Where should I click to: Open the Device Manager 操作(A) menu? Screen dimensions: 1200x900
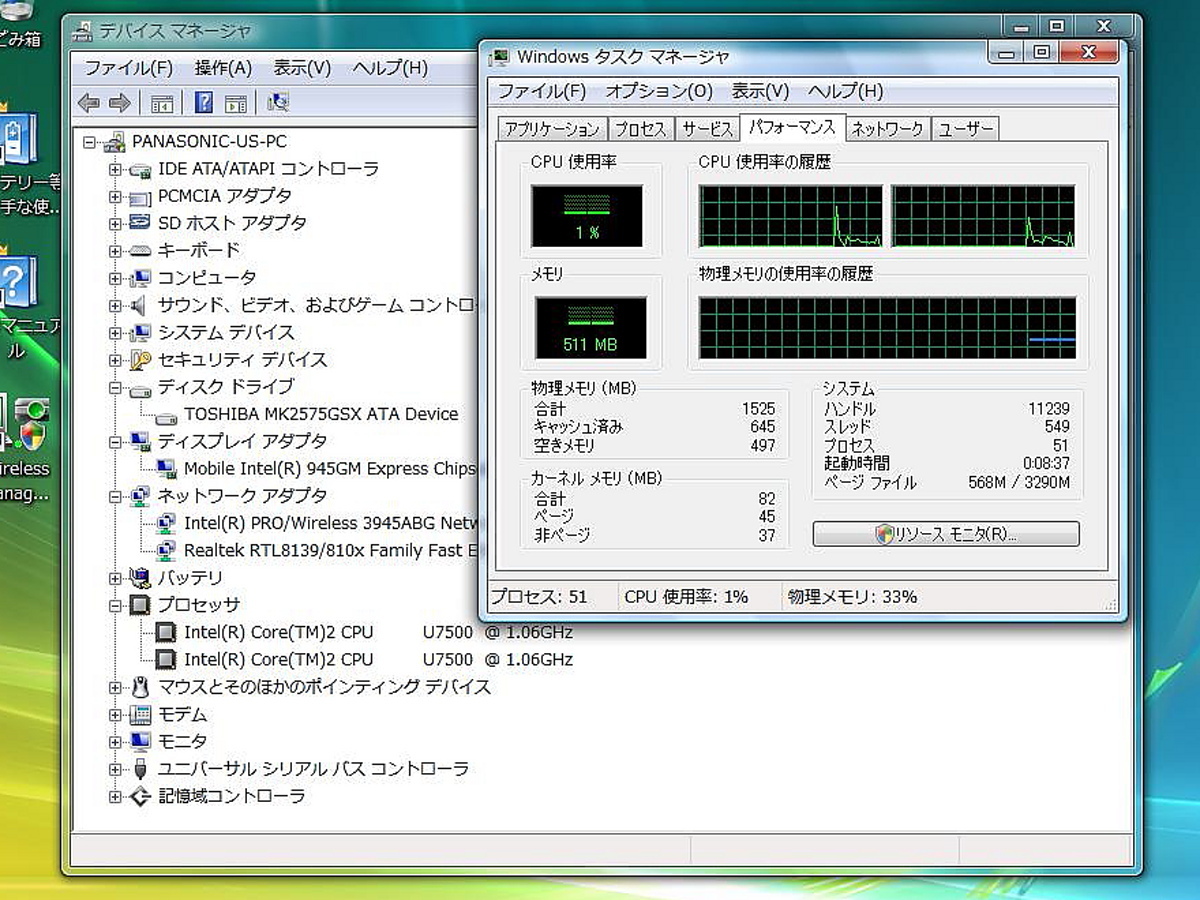(x=223, y=68)
